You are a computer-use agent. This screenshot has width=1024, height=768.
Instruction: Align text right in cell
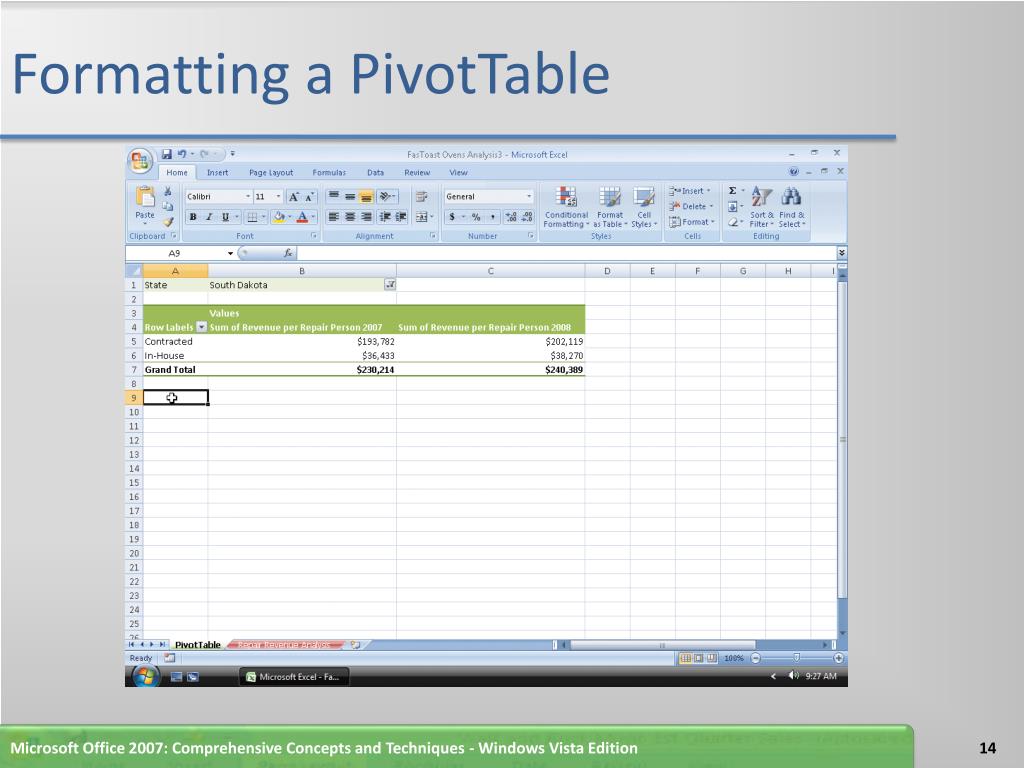click(x=366, y=217)
